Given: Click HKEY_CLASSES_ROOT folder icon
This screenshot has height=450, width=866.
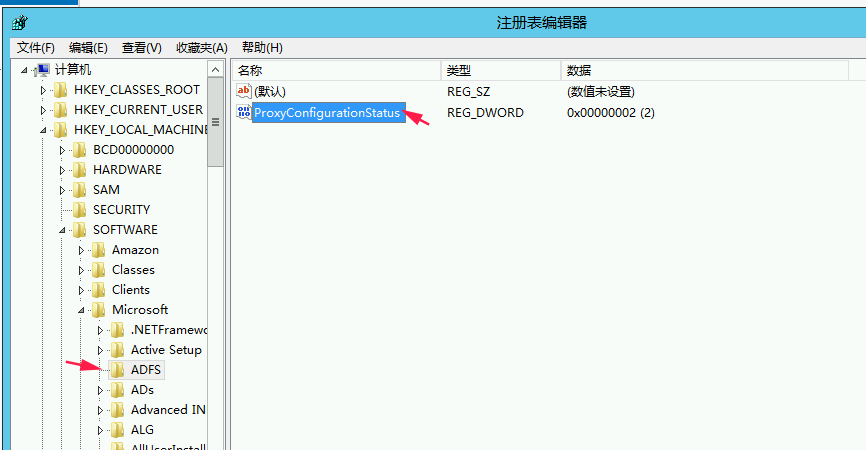Looking at the screenshot, I should click(x=60, y=90).
